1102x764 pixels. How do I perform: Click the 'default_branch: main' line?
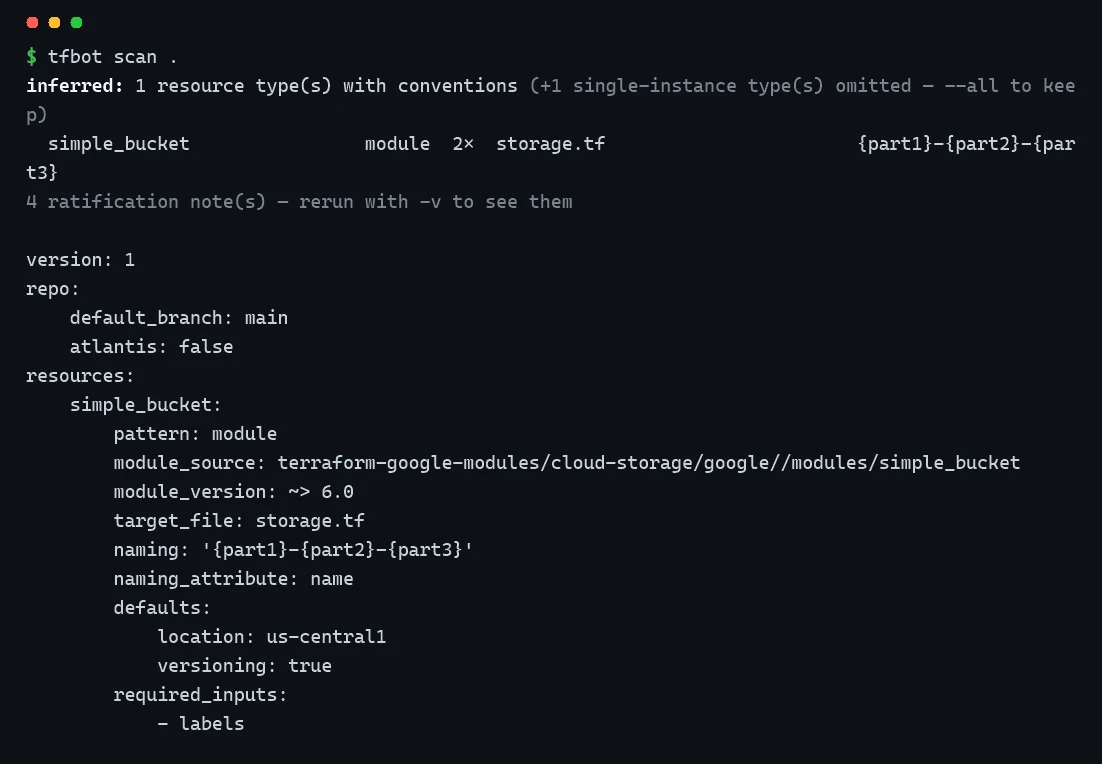tap(179, 318)
